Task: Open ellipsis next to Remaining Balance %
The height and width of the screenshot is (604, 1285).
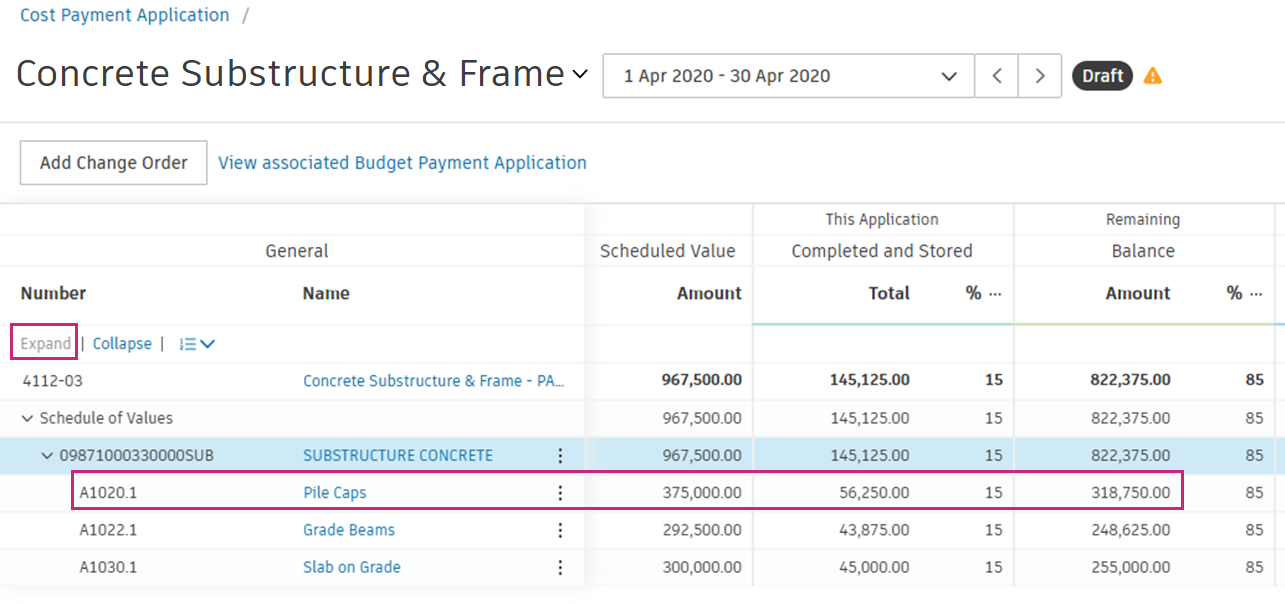Action: (x=1256, y=293)
